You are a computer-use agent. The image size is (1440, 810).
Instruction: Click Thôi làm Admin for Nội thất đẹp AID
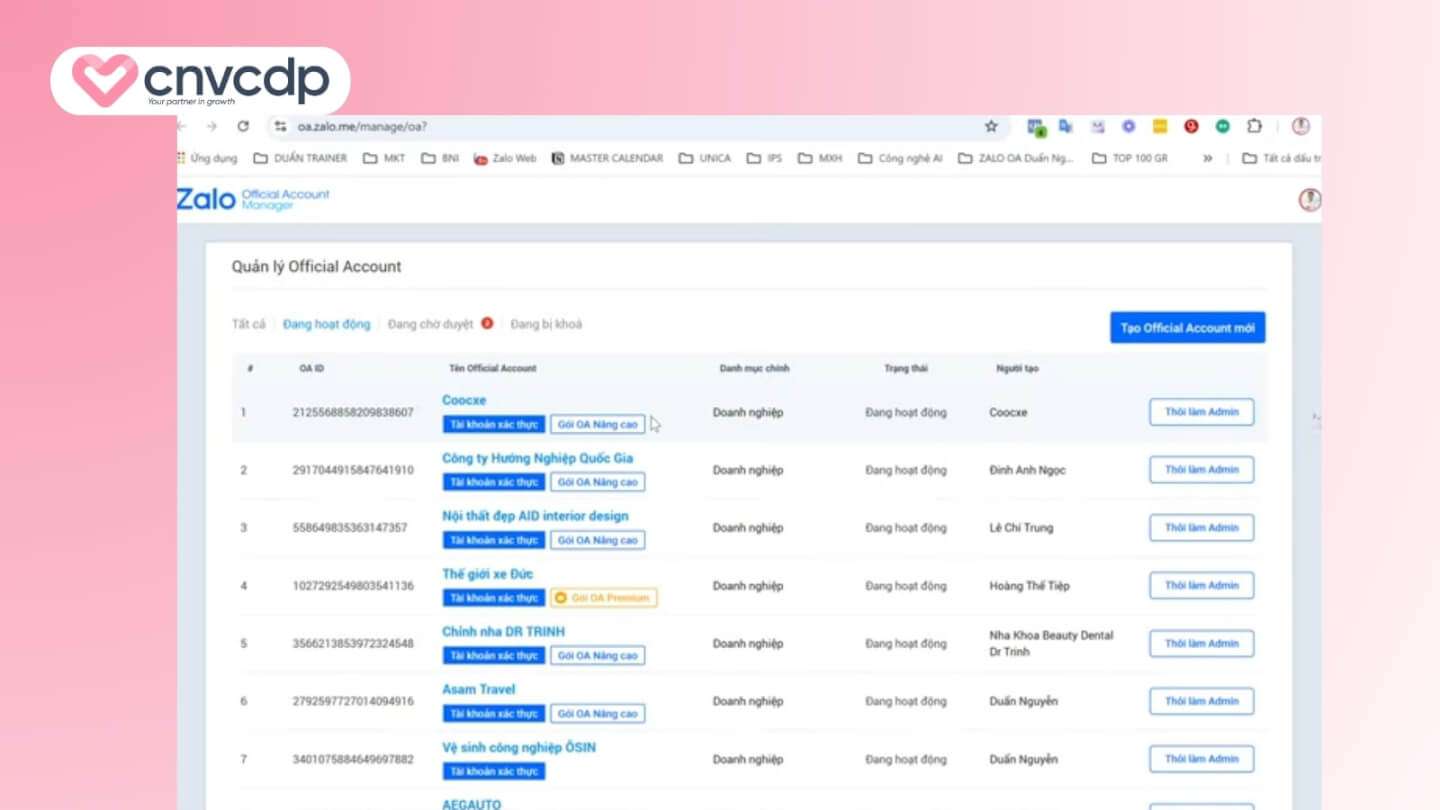(x=1201, y=528)
